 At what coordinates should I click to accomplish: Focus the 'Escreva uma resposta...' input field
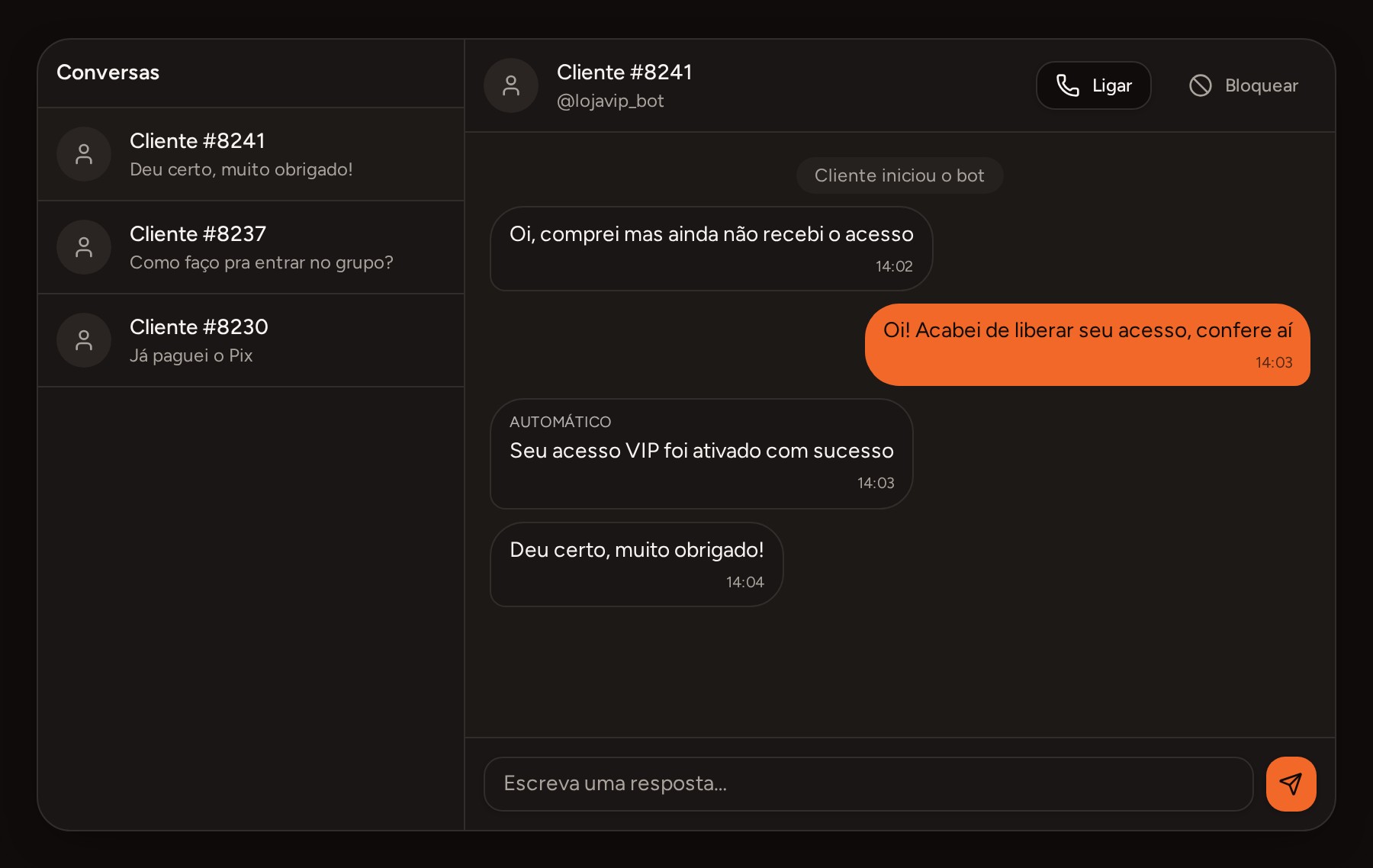pos(868,783)
